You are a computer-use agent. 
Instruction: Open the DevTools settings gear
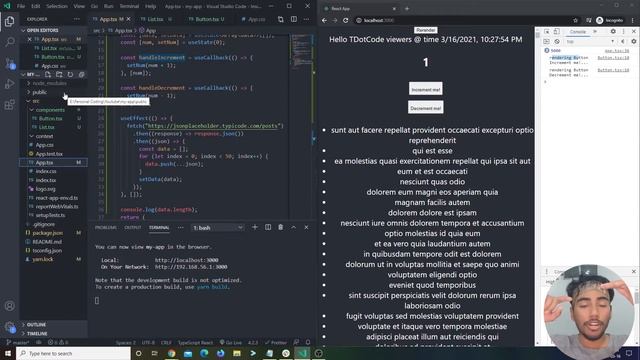(x=613, y=31)
